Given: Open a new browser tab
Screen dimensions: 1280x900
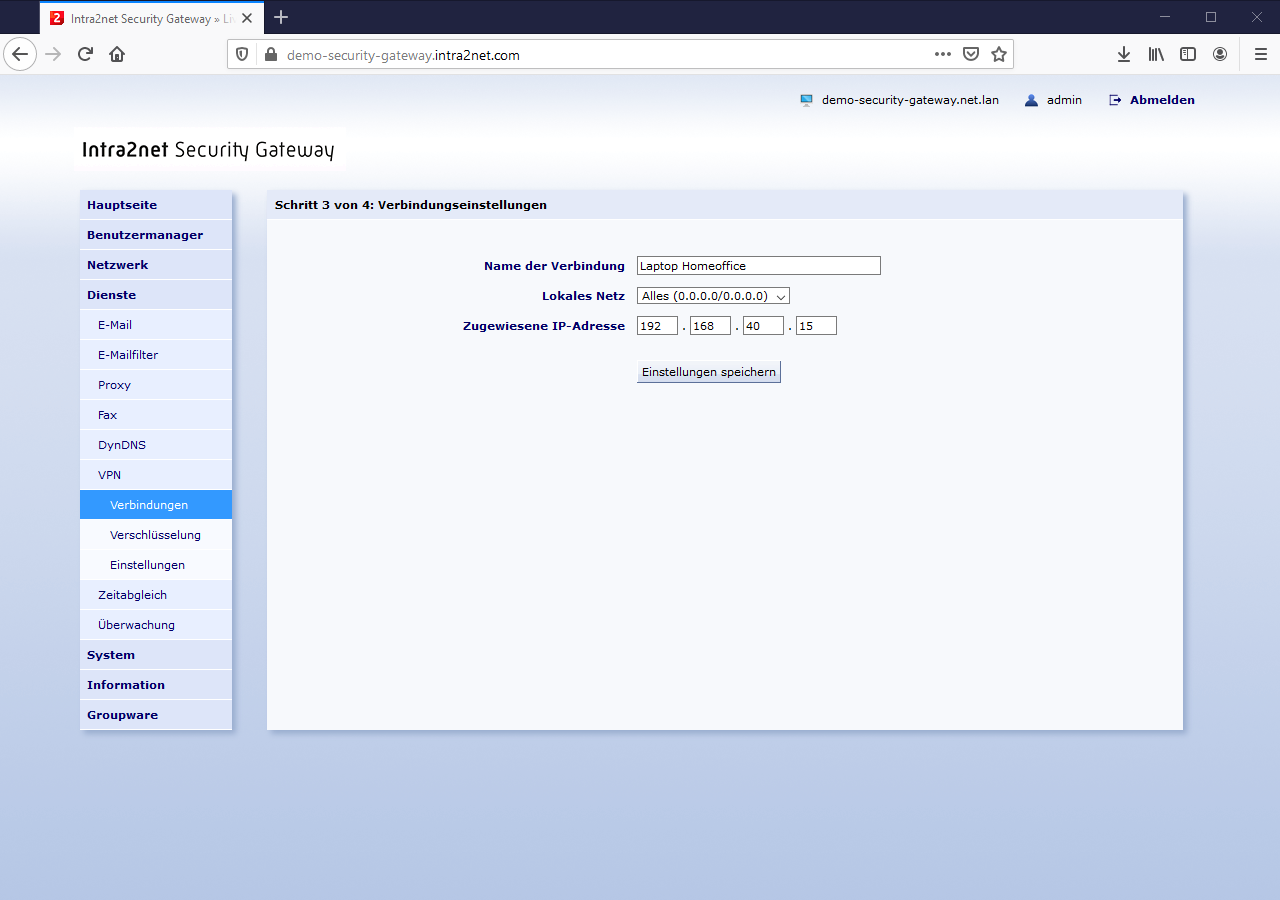Looking at the screenshot, I should (x=281, y=17).
